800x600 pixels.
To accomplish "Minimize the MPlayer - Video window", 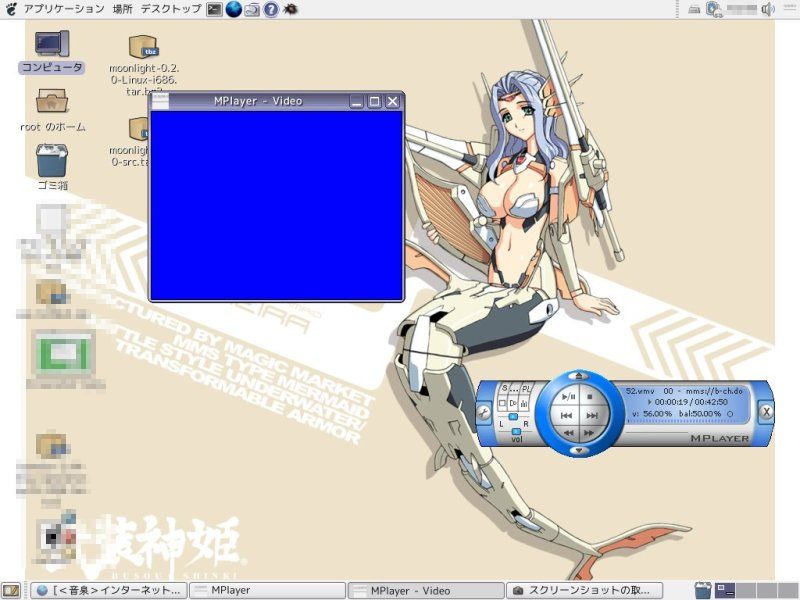I will (x=357, y=102).
